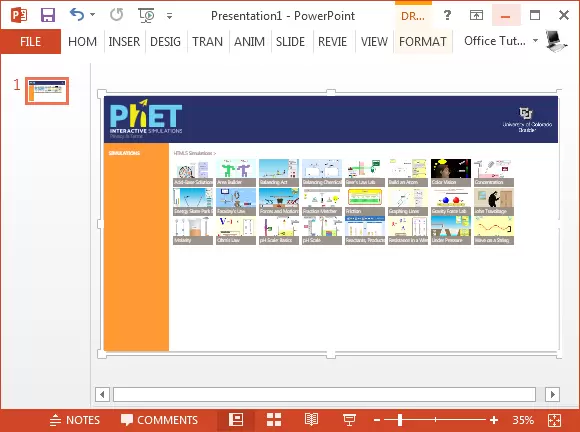This screenshot has height=432, width=580.
Task: Click the PowerPoint application icon
Action: 18,16
